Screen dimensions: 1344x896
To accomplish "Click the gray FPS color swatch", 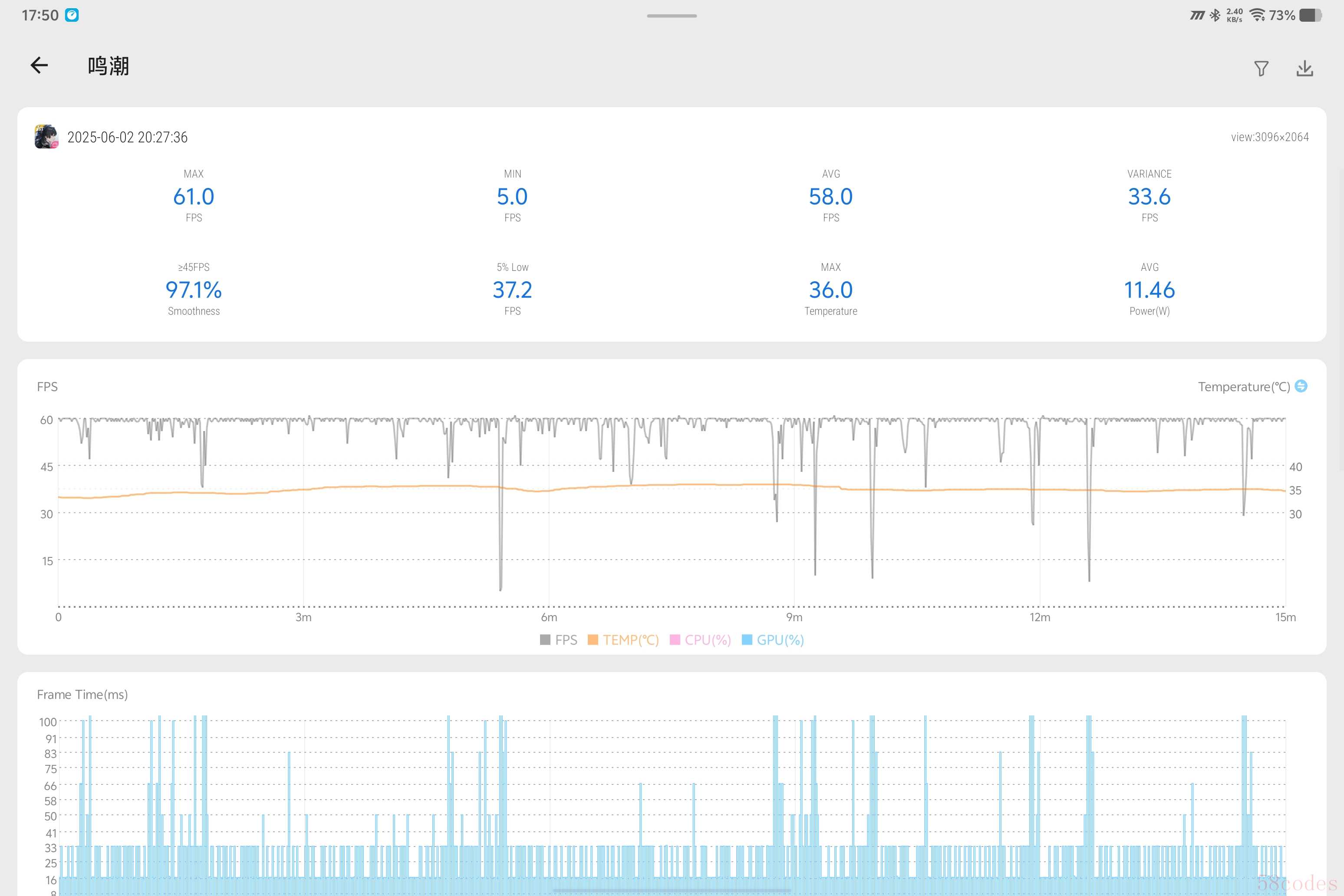I will (x=545, y=640).
